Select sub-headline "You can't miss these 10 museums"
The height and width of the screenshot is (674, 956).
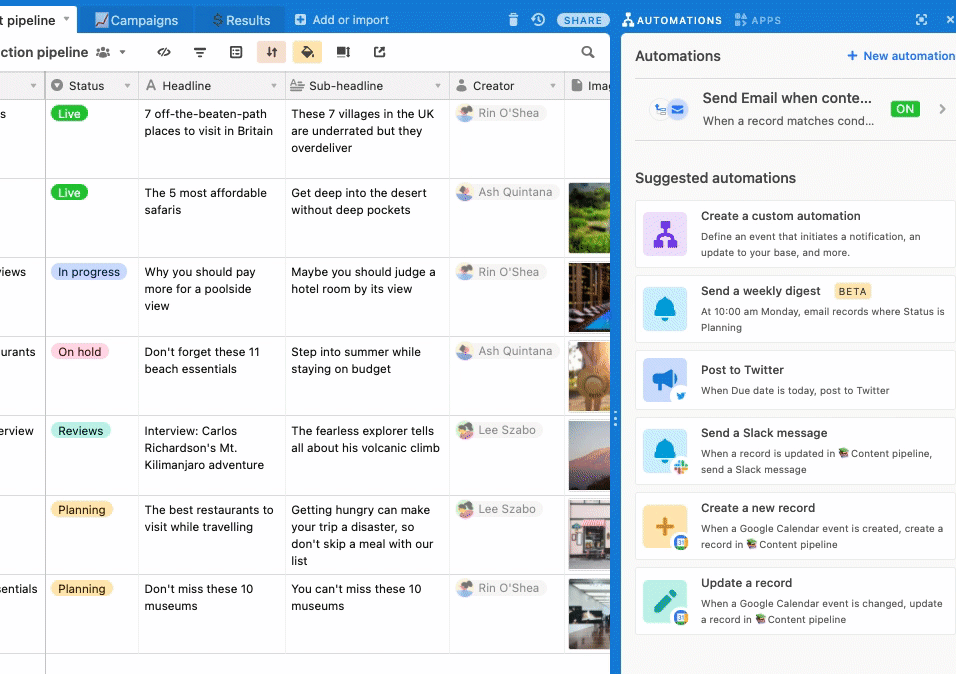[356, 598]
